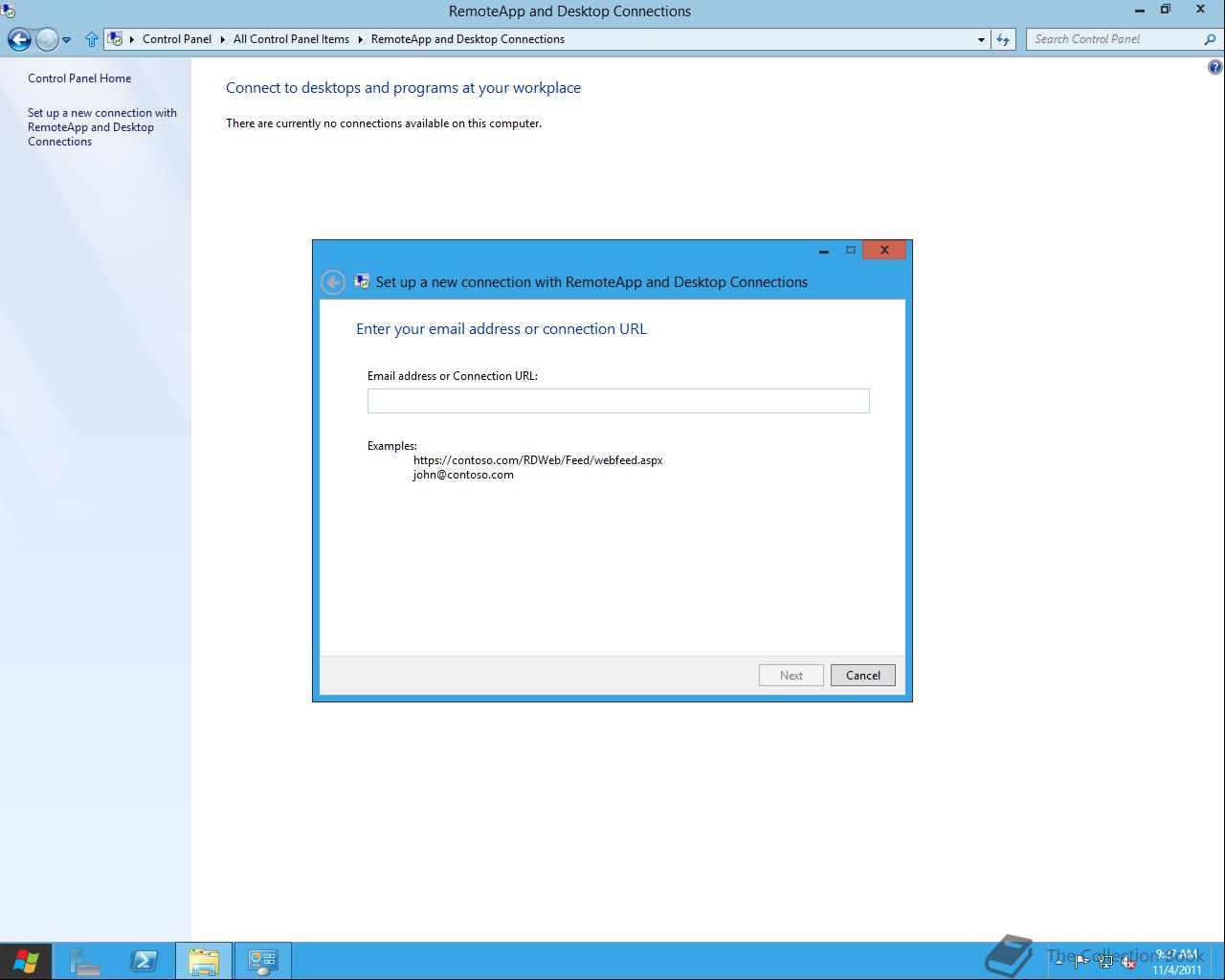The width and height of the screenshot is (1225, 980).
Task: Launch PowerShell from the taskbar
Action: click(x=145, y=961)
